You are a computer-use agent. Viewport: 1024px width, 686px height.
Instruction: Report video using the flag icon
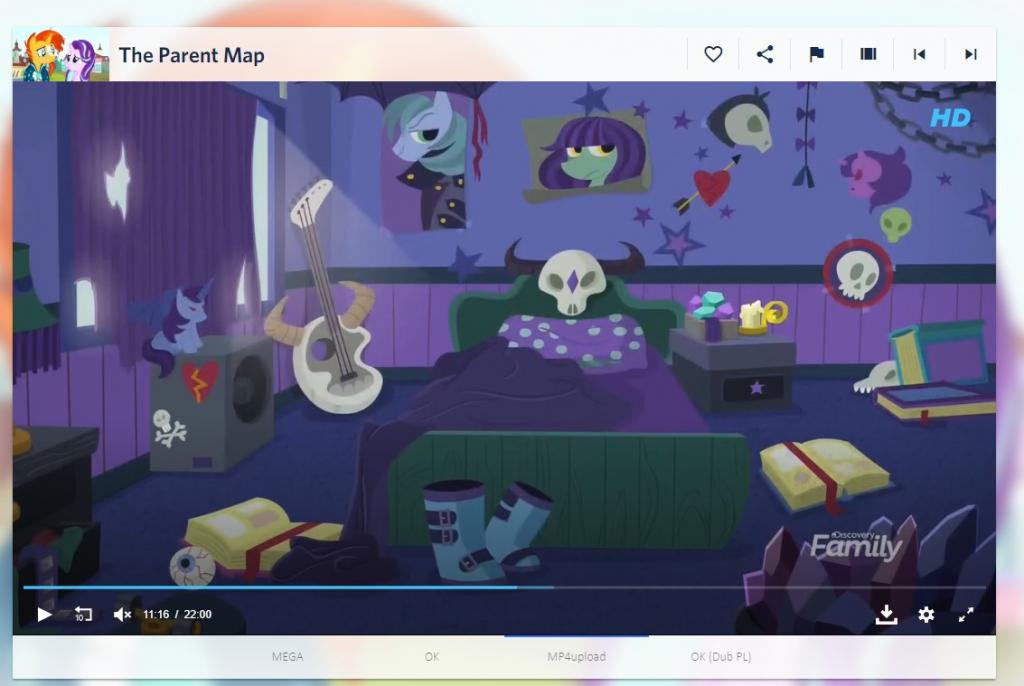click(x=817, y=54)
